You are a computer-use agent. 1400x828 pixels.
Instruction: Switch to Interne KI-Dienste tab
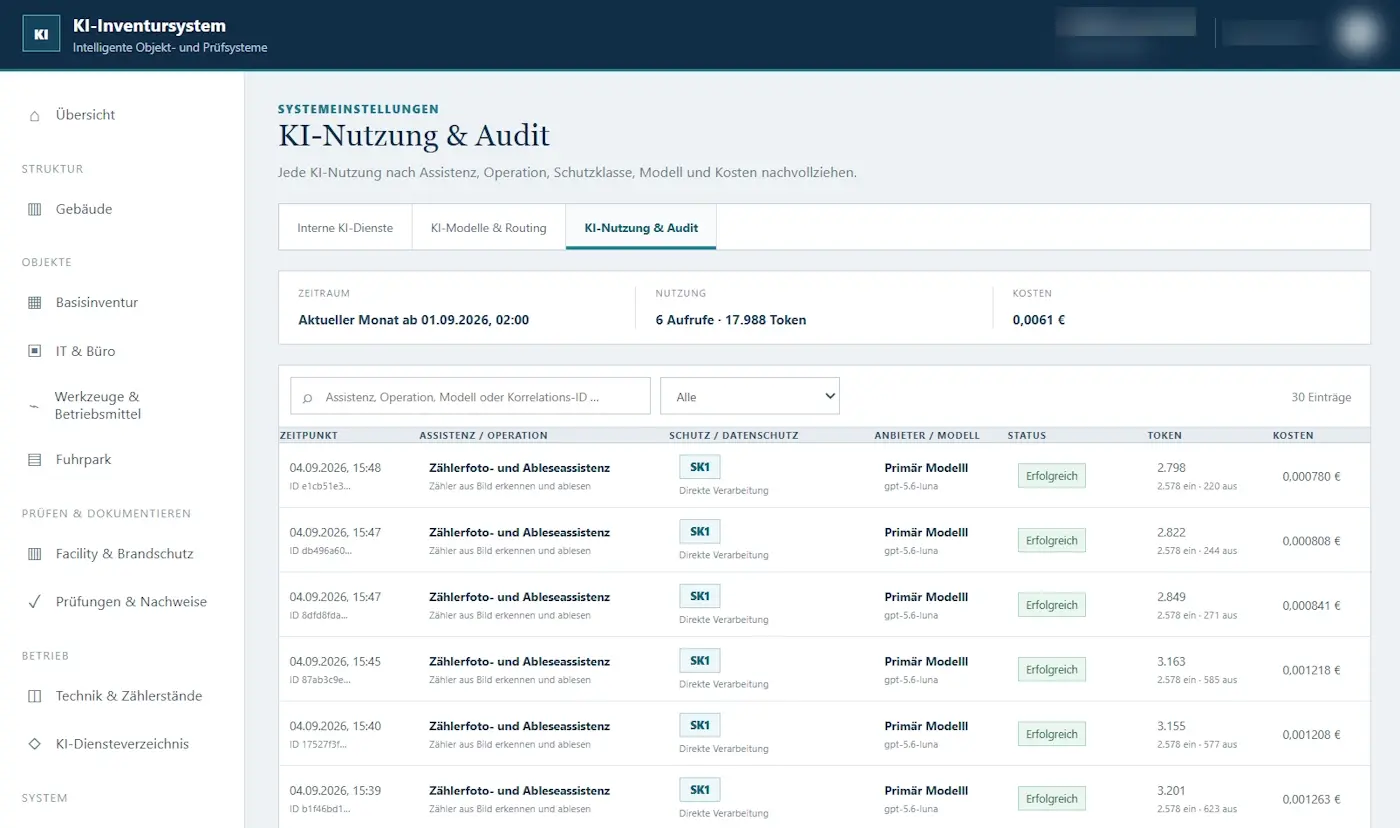tap(345, 228)
